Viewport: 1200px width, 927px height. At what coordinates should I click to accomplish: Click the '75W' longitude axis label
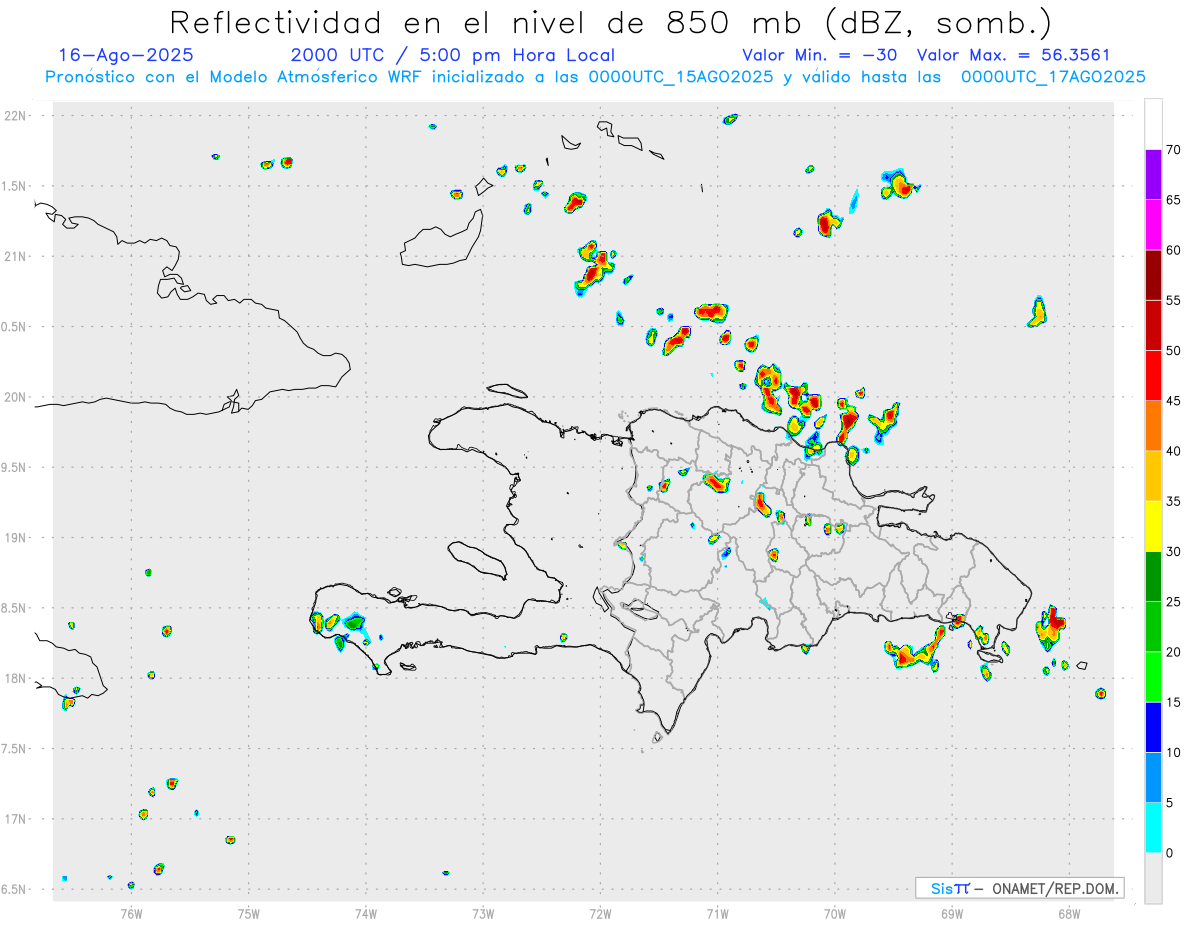[x=249, y=912]
